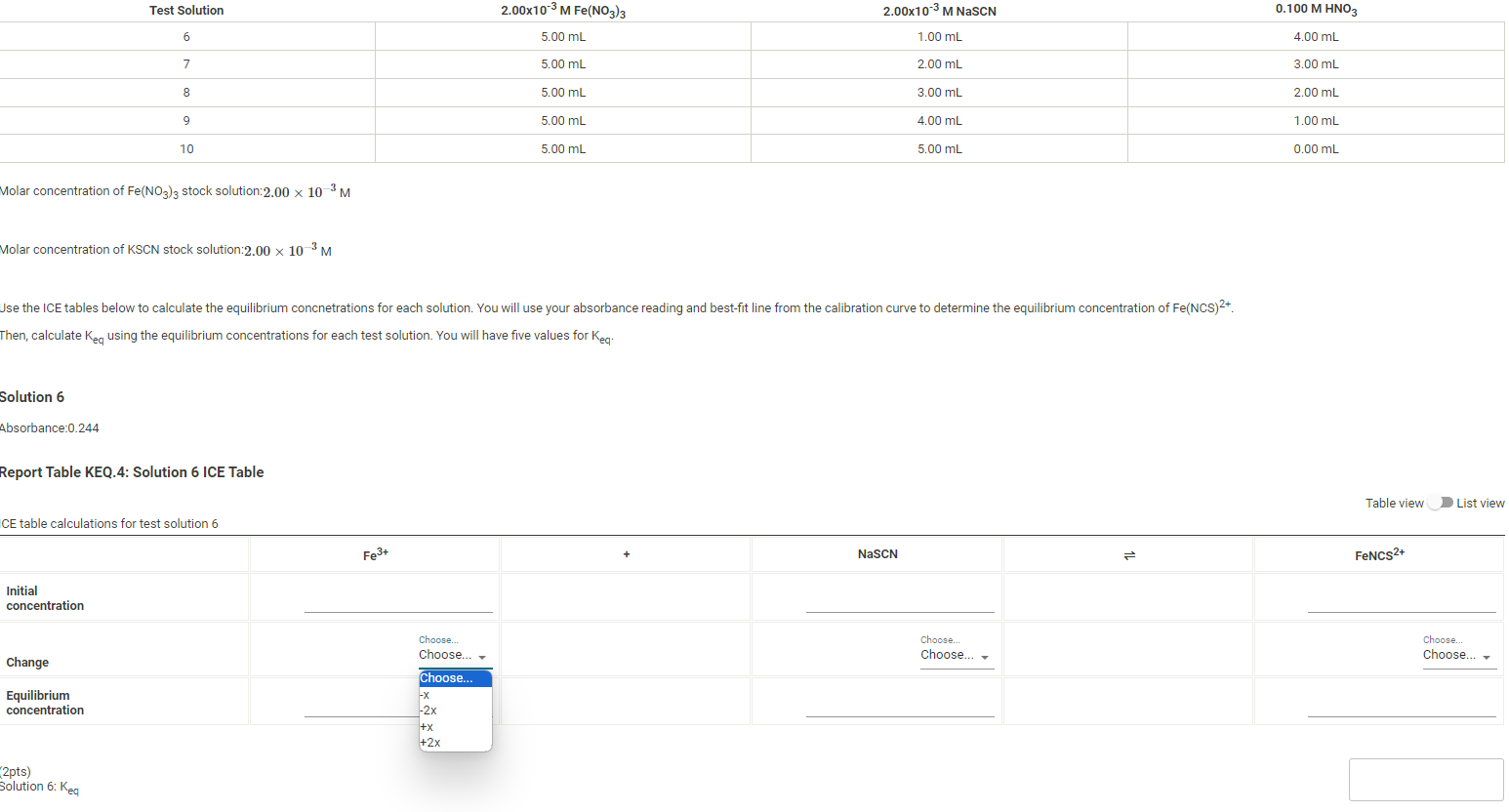The image size is (1509, 812).
Task: Click the dropdown arrow beside Fe3+ Choose box
Action: [482, 657]
